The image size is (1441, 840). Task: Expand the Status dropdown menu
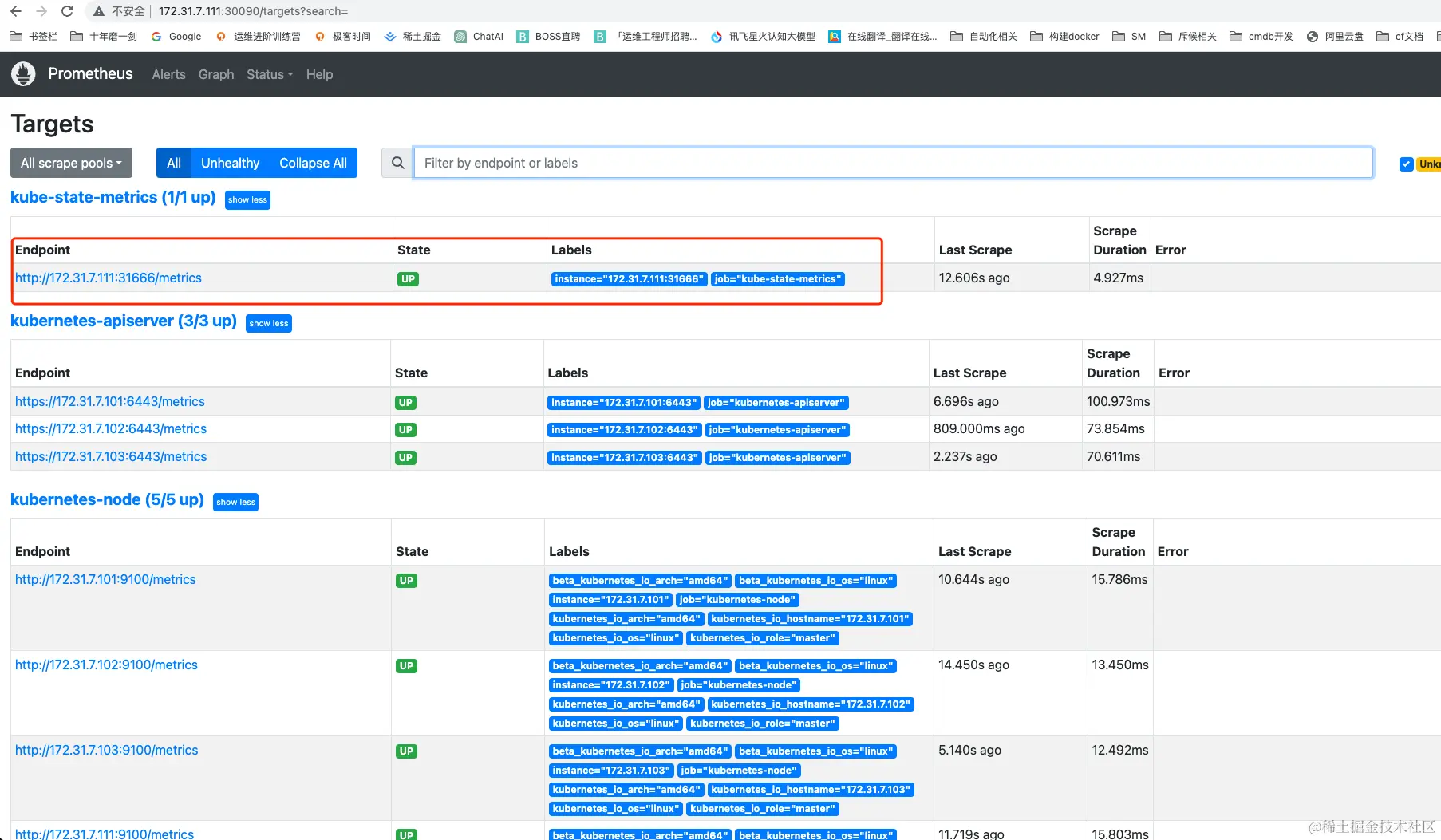click(270, 74)
